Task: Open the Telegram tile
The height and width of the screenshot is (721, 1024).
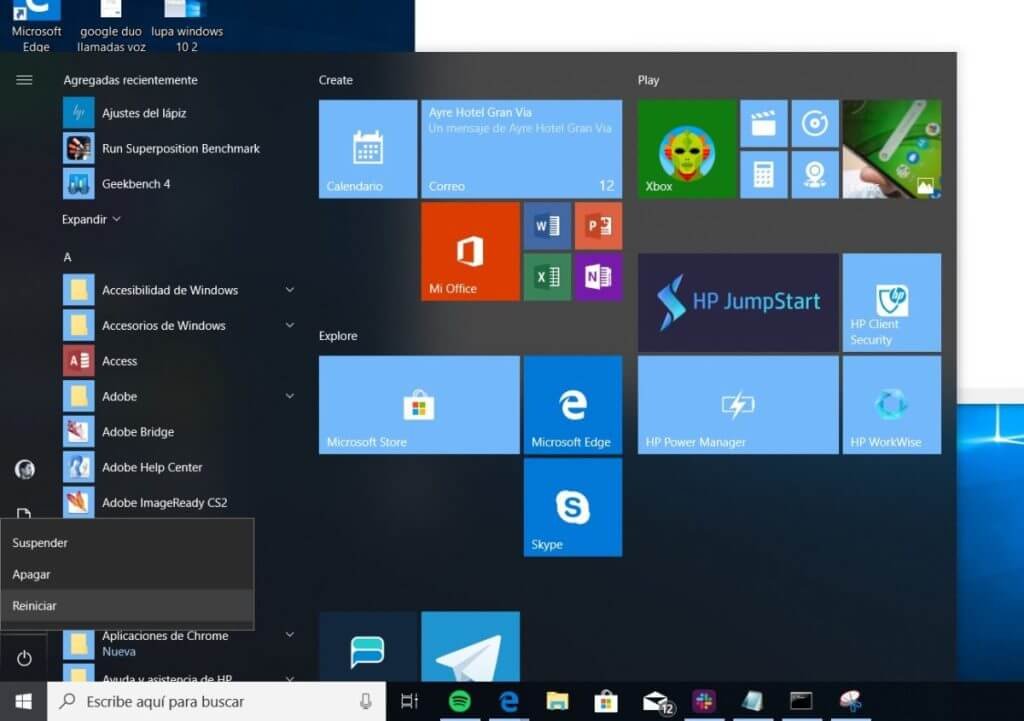Action: point(470,647)
